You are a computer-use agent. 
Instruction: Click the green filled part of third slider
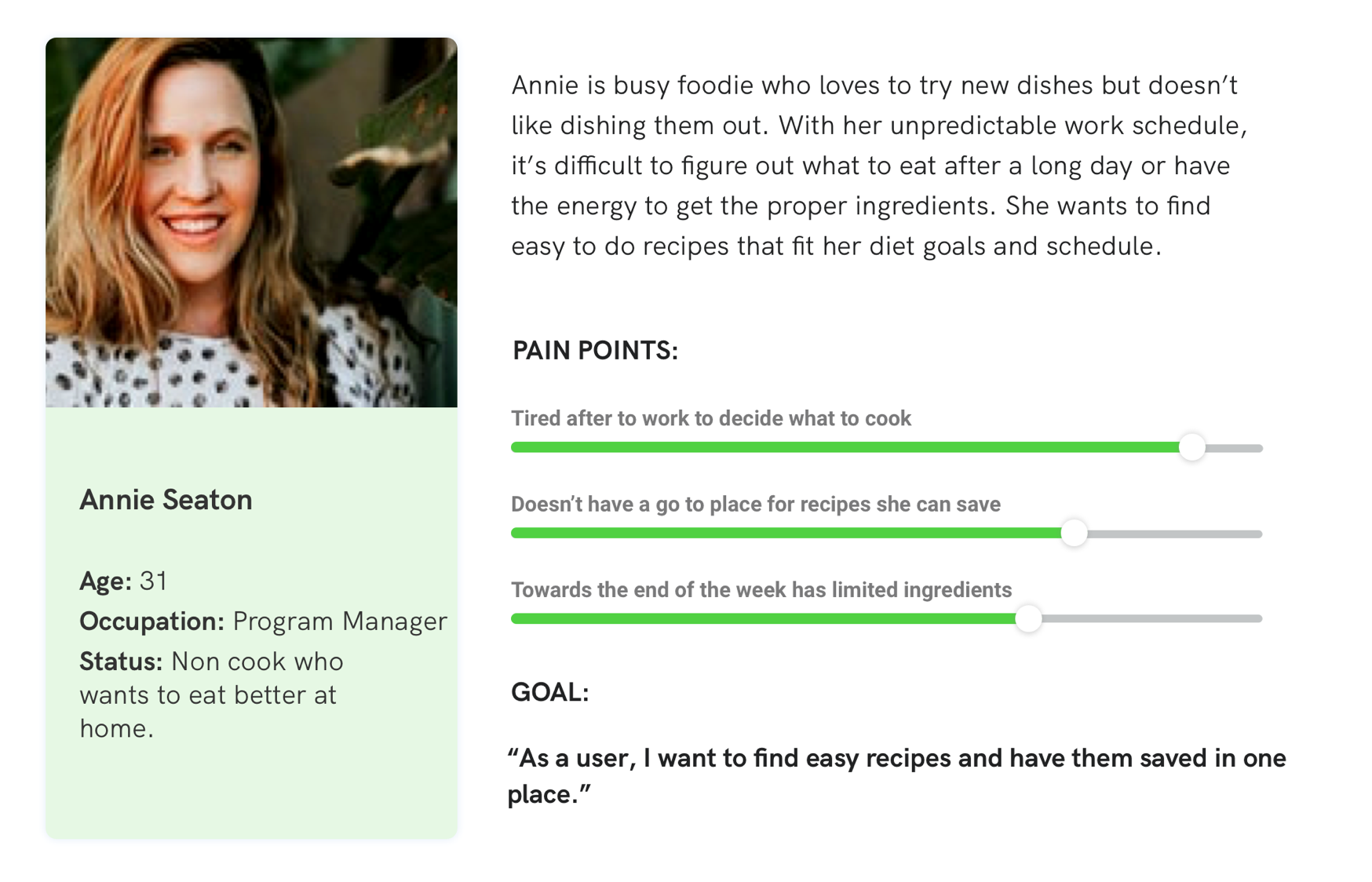pyautogui.click(x=764, y=618)
